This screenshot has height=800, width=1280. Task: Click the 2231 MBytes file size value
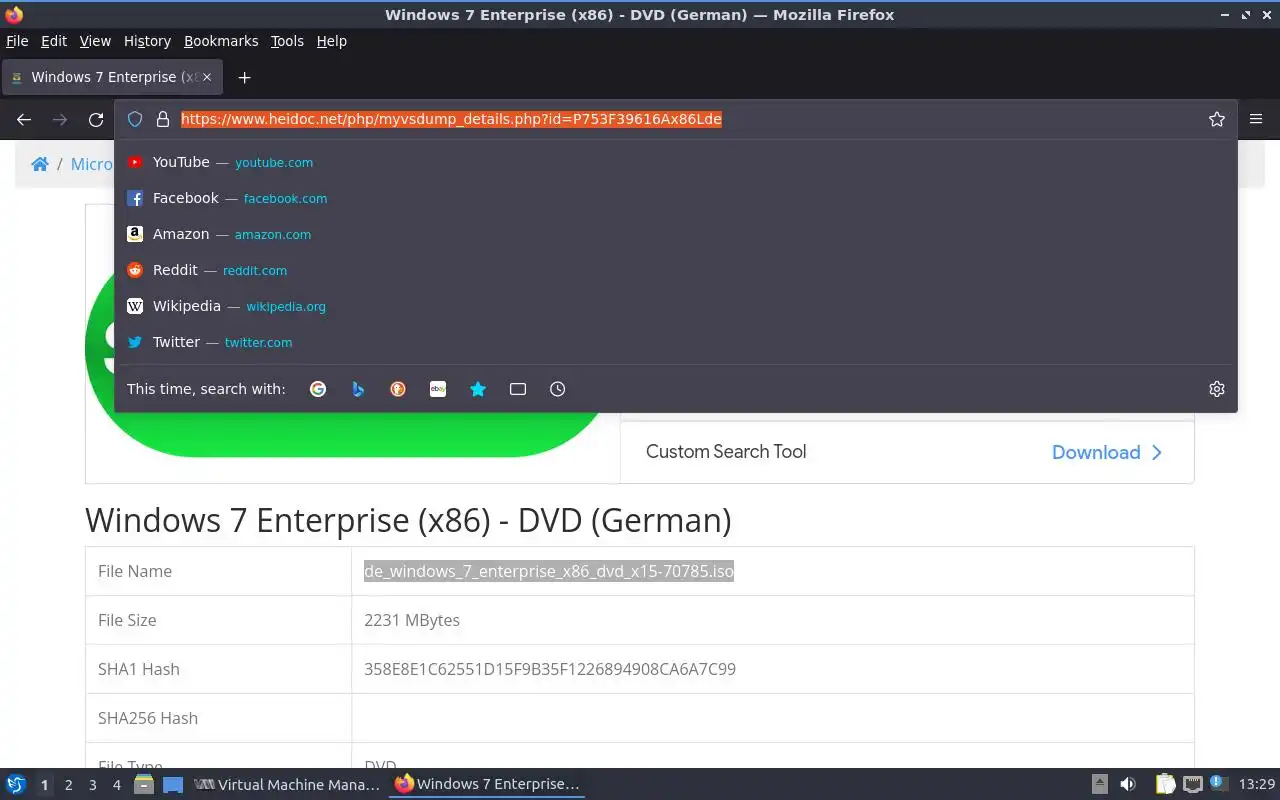click(412, 620)
